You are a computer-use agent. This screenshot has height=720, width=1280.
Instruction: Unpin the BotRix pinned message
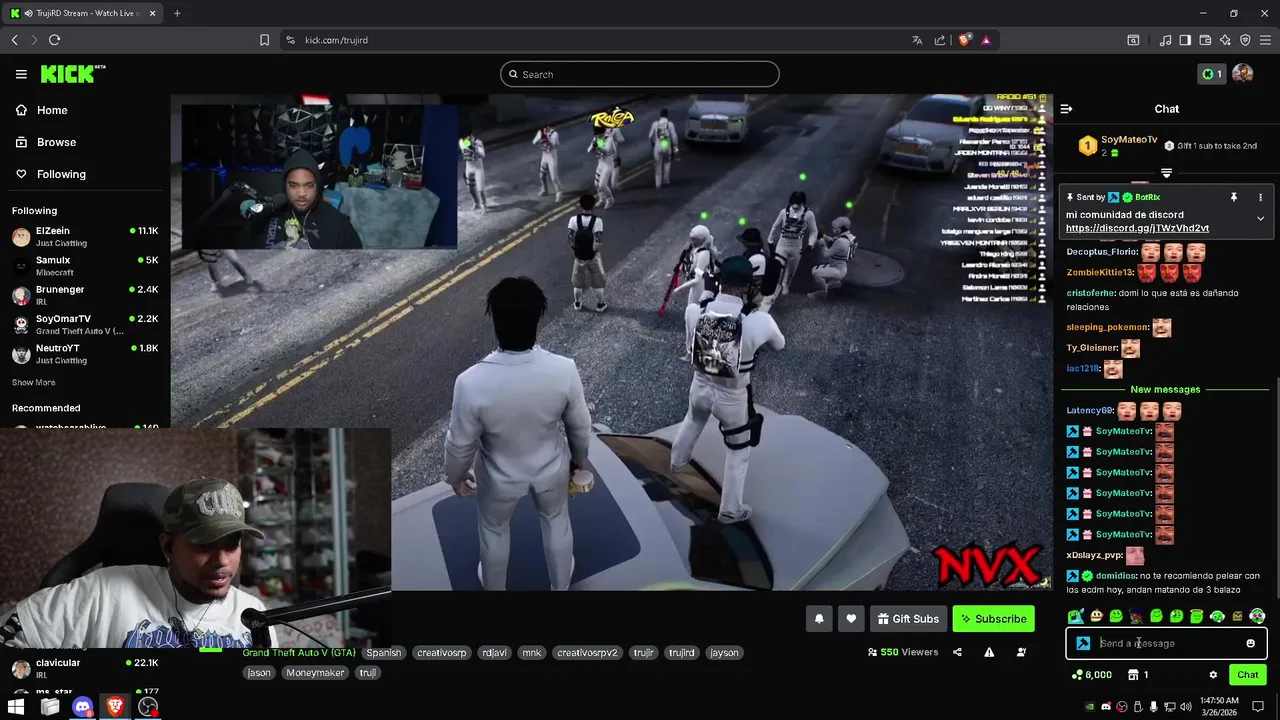1233,197
